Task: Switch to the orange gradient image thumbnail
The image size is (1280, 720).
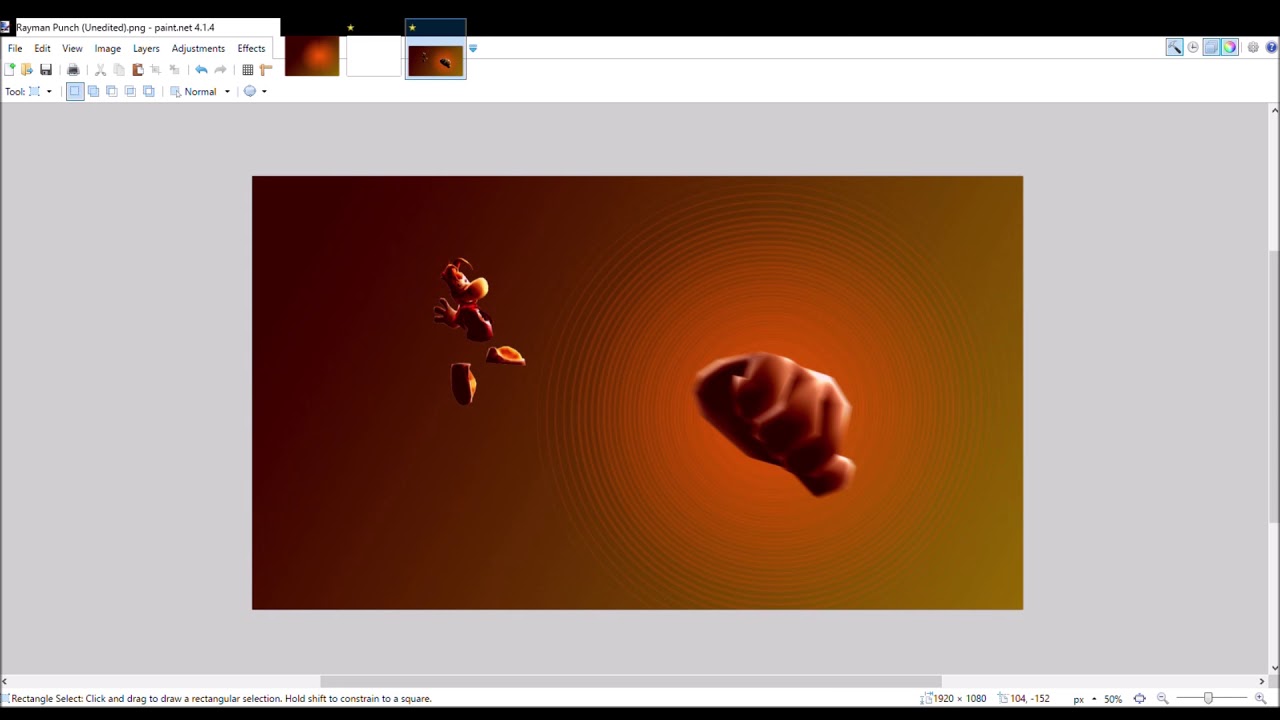Action: 312,56
